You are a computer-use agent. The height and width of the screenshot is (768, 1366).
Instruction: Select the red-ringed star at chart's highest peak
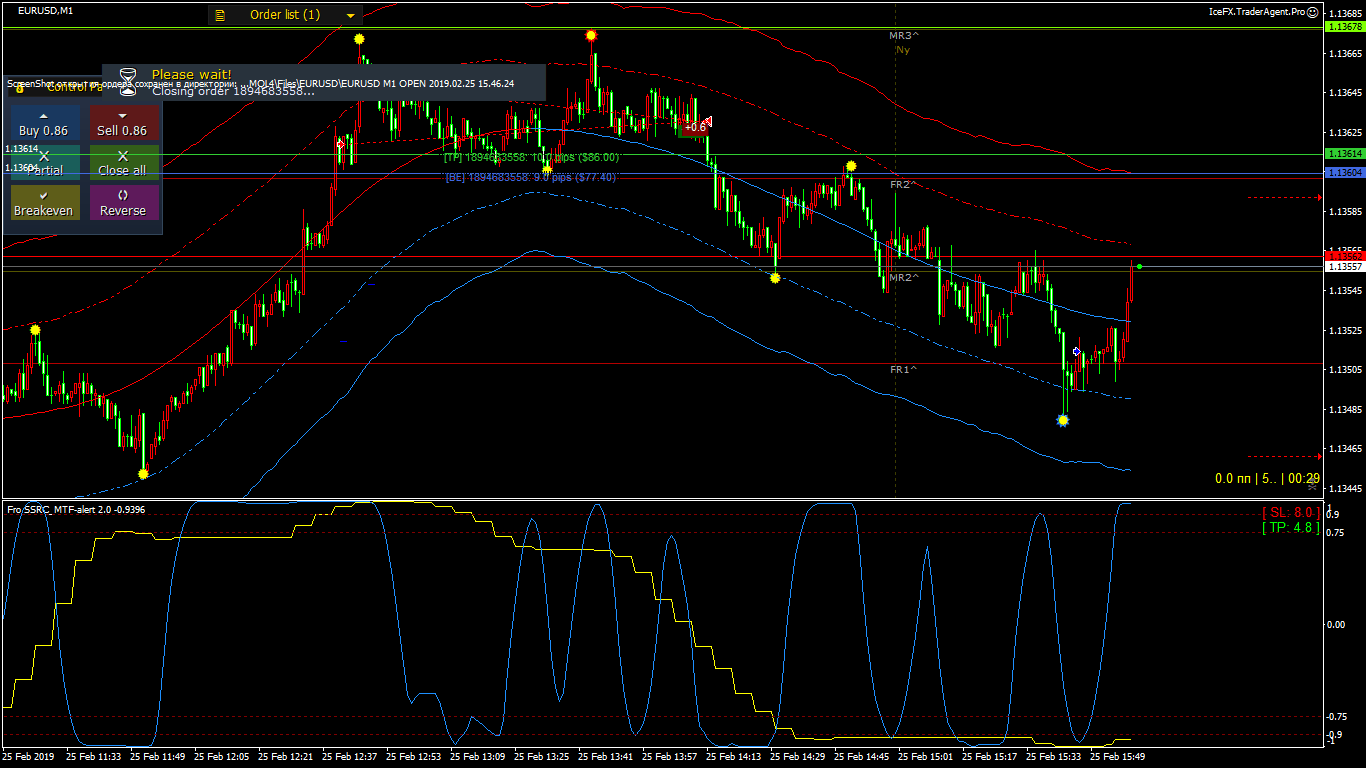click(591, 35)
